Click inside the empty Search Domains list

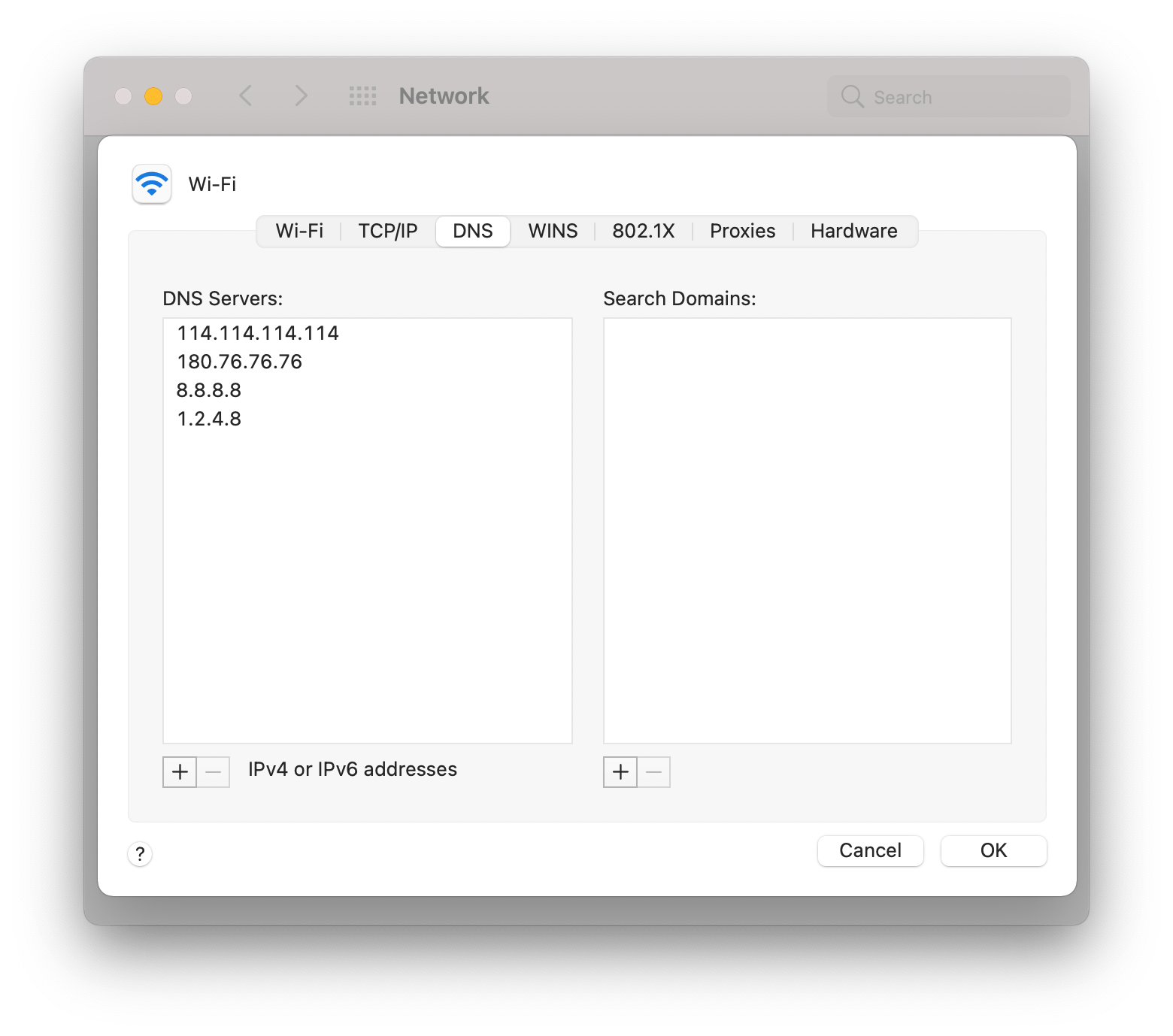click(x=808, y=531)
